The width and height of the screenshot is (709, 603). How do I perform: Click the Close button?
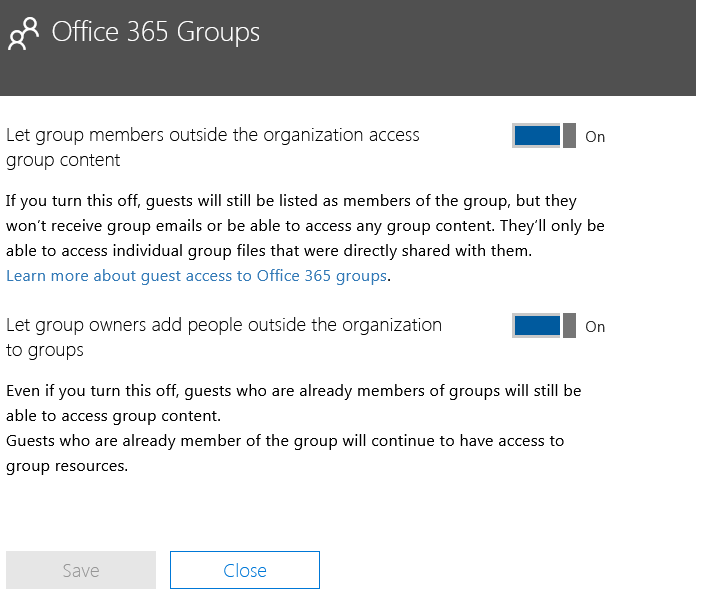click(x=245, y=570)
